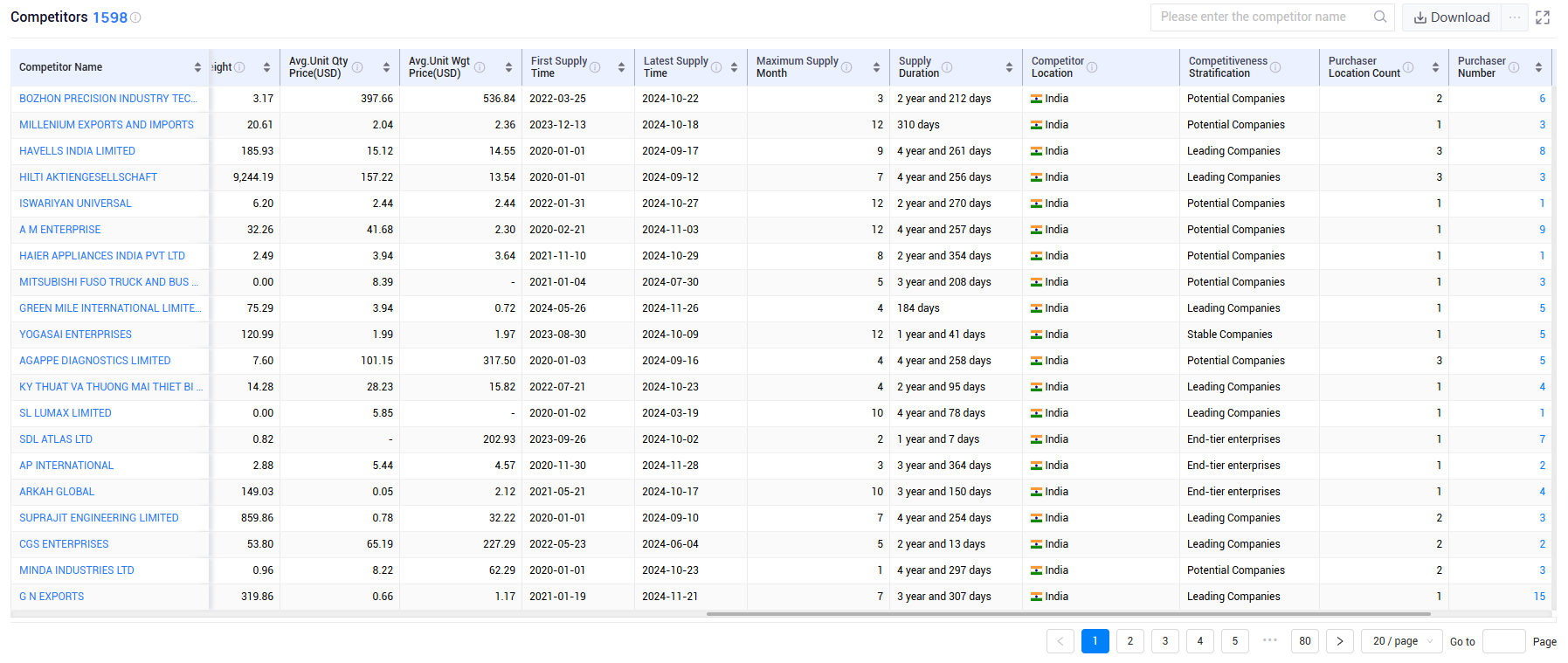The height and width of the screenshot is (663, 1568).
Task: Open GREEN MILE INTERNATIONAL link
Action: coord(110,308)
